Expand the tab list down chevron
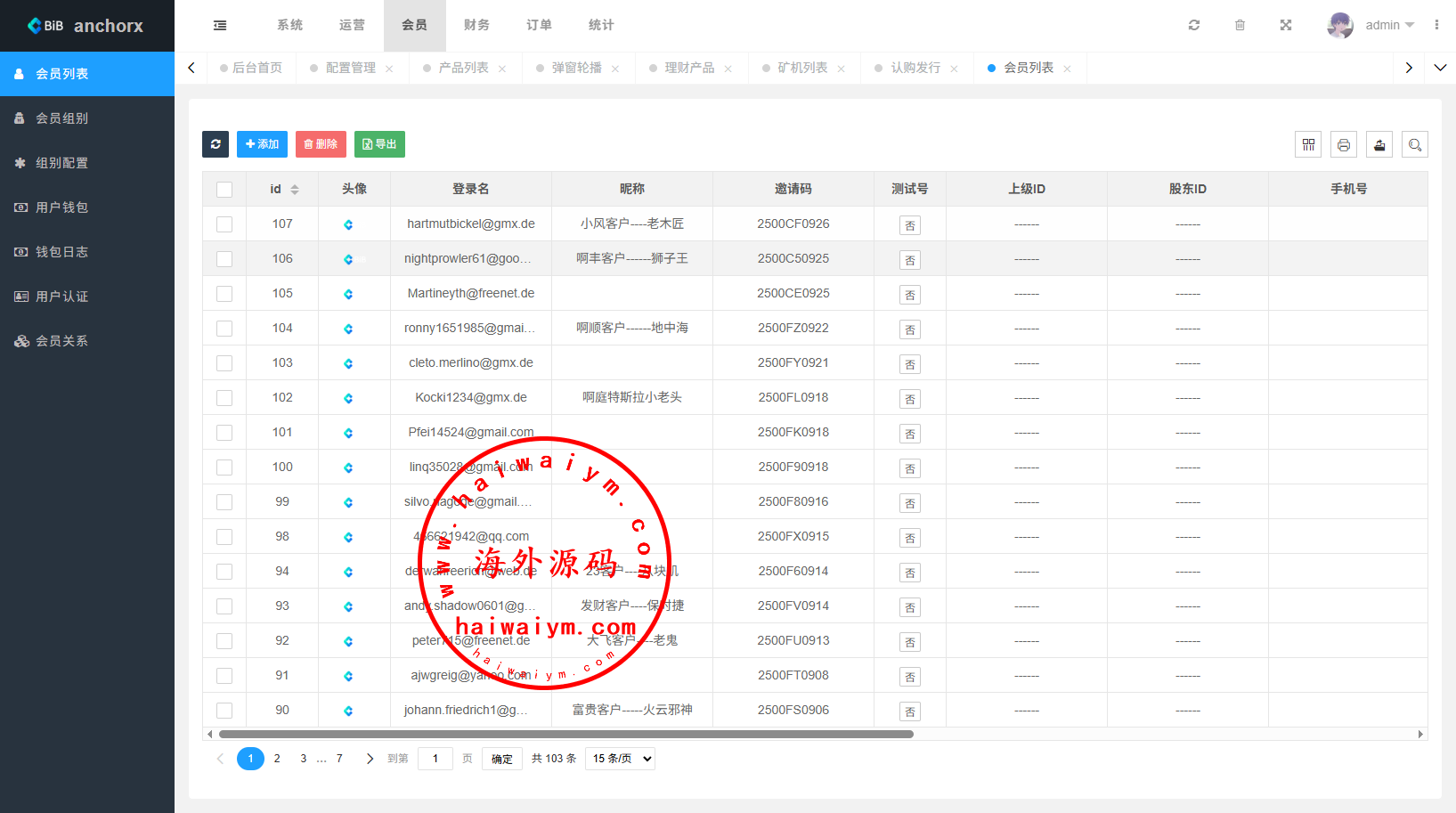Viewport: 1456px width, 813px height. (1440, 68)
